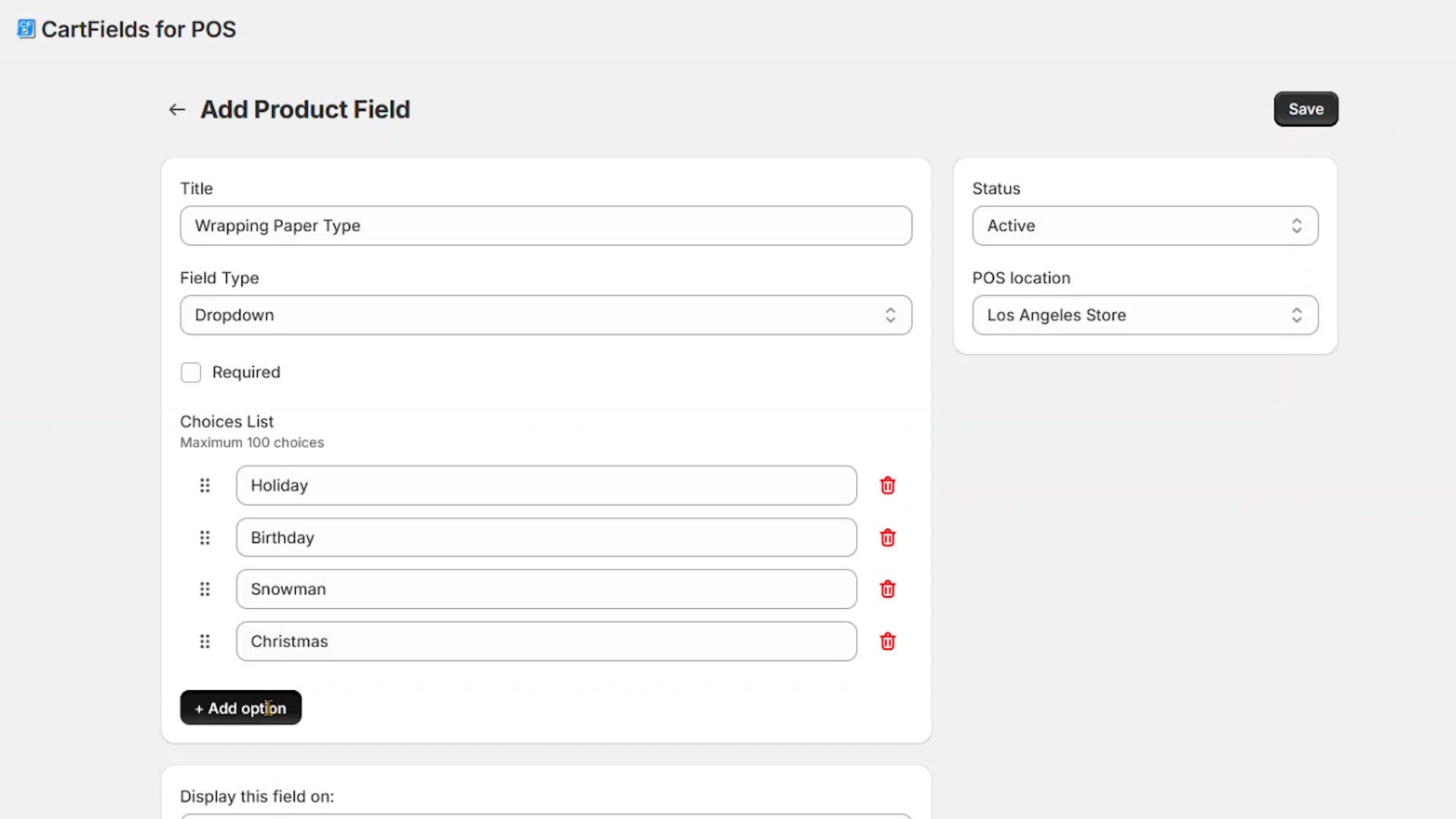Remove the Christmas option with the trash icon
Screen dimensions: 1456x819
(887, 641)
